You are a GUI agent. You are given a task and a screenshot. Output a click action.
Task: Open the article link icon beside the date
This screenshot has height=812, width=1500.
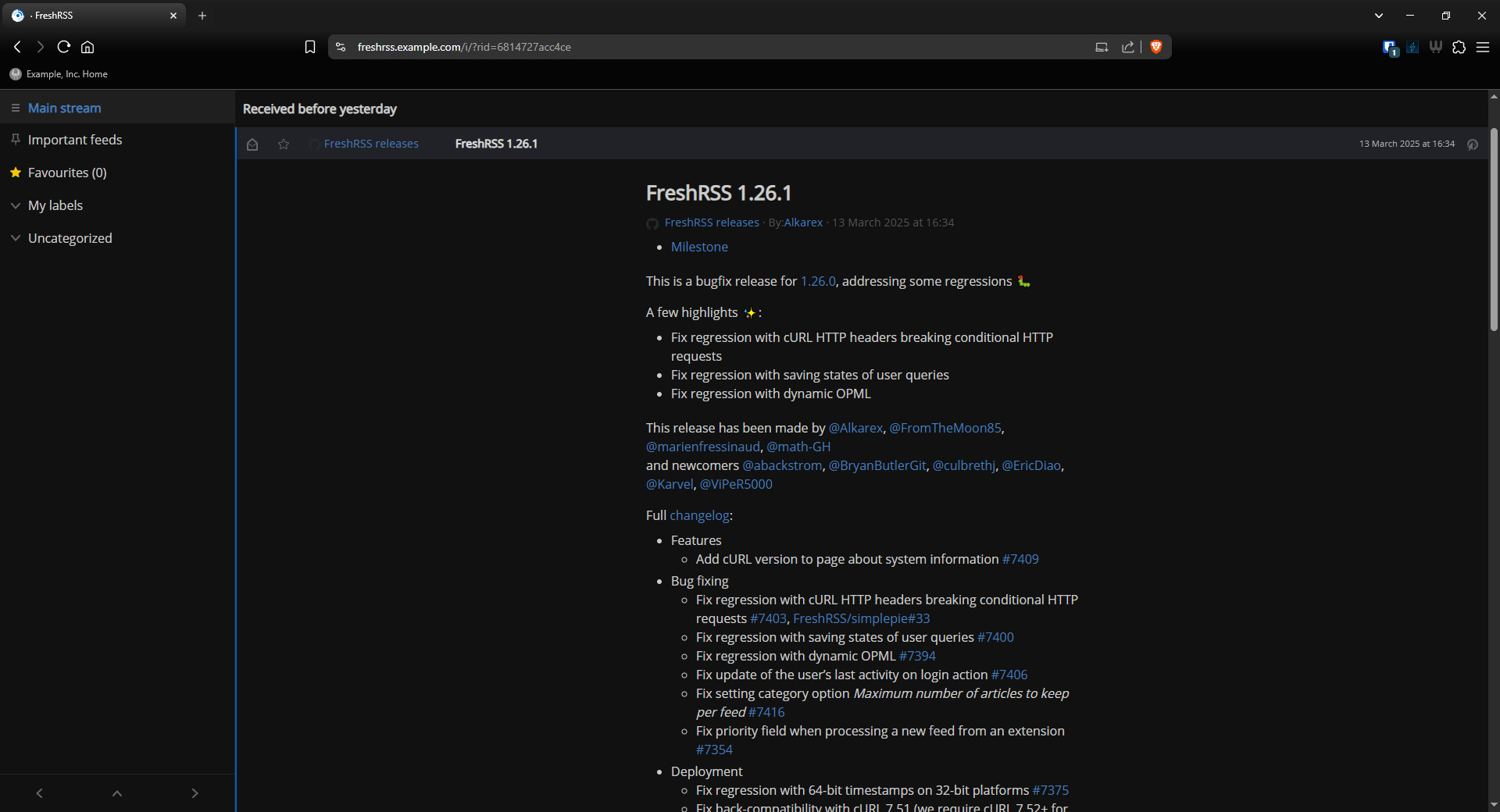pyautogui.click(x=1473, y=144)
